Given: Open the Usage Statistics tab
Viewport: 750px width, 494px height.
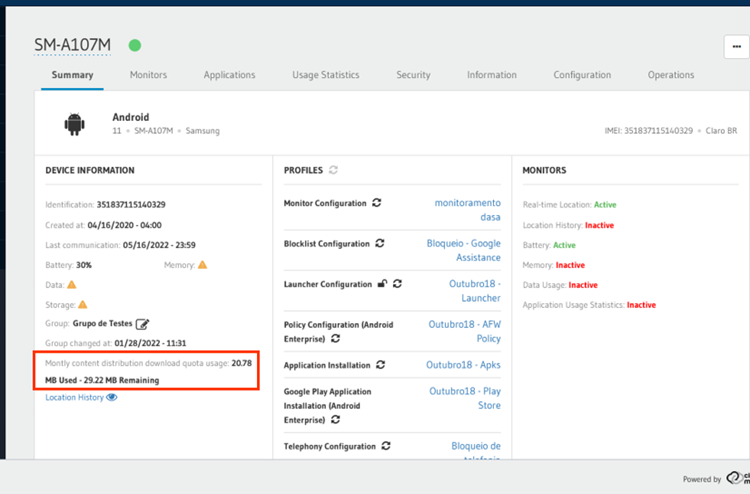Looking at the screenshot, I should [326, 75].
